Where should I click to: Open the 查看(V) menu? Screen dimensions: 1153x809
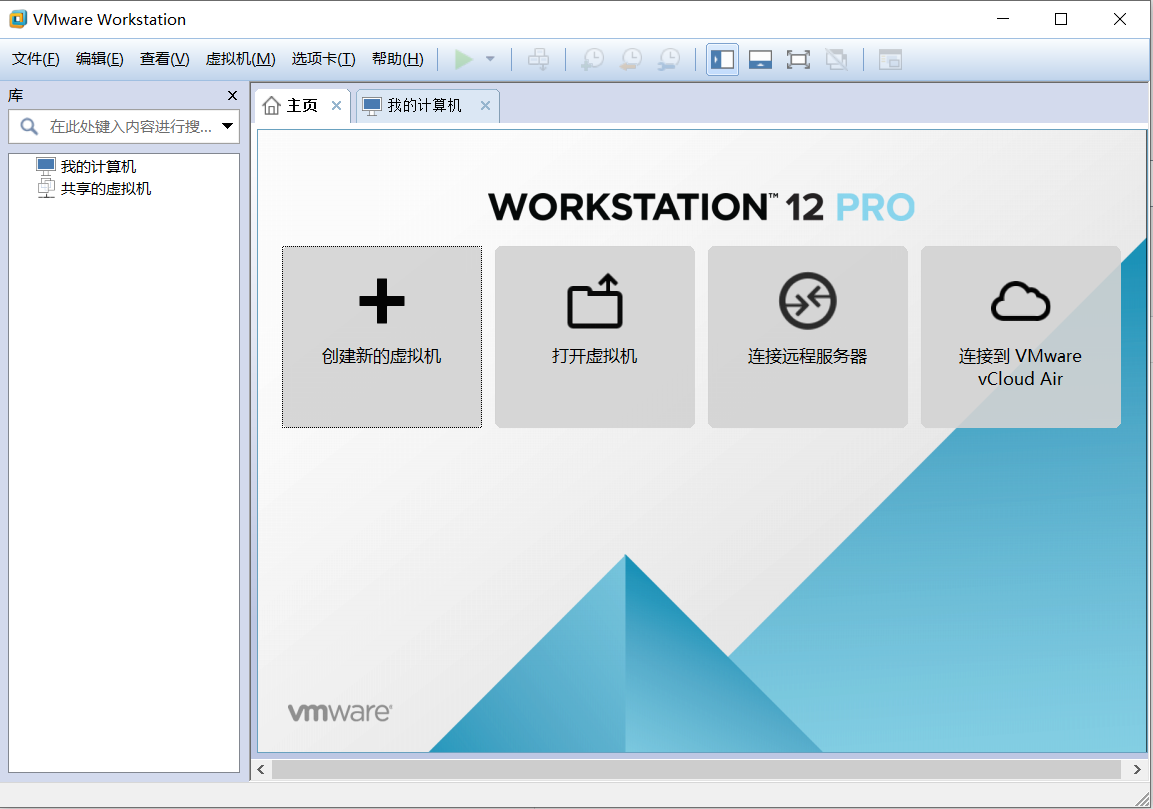tap(165, 59)
